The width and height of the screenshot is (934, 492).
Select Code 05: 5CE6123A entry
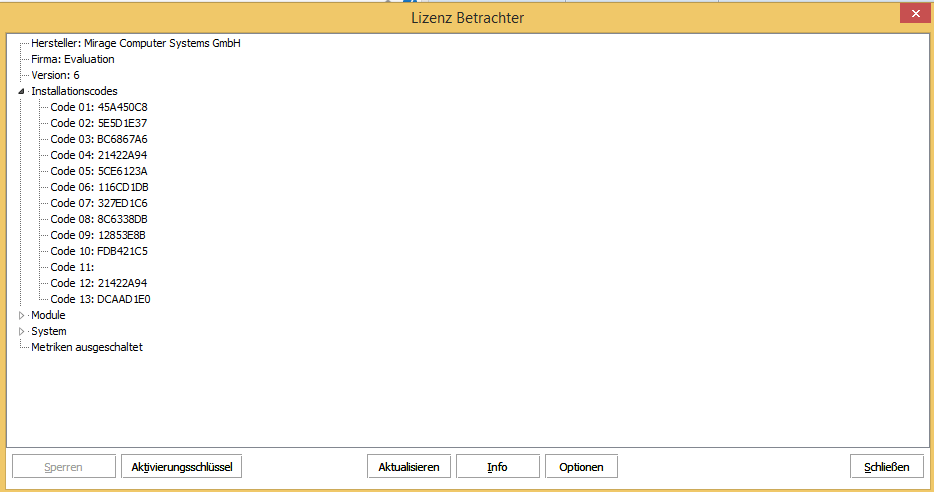click(99, 171)
